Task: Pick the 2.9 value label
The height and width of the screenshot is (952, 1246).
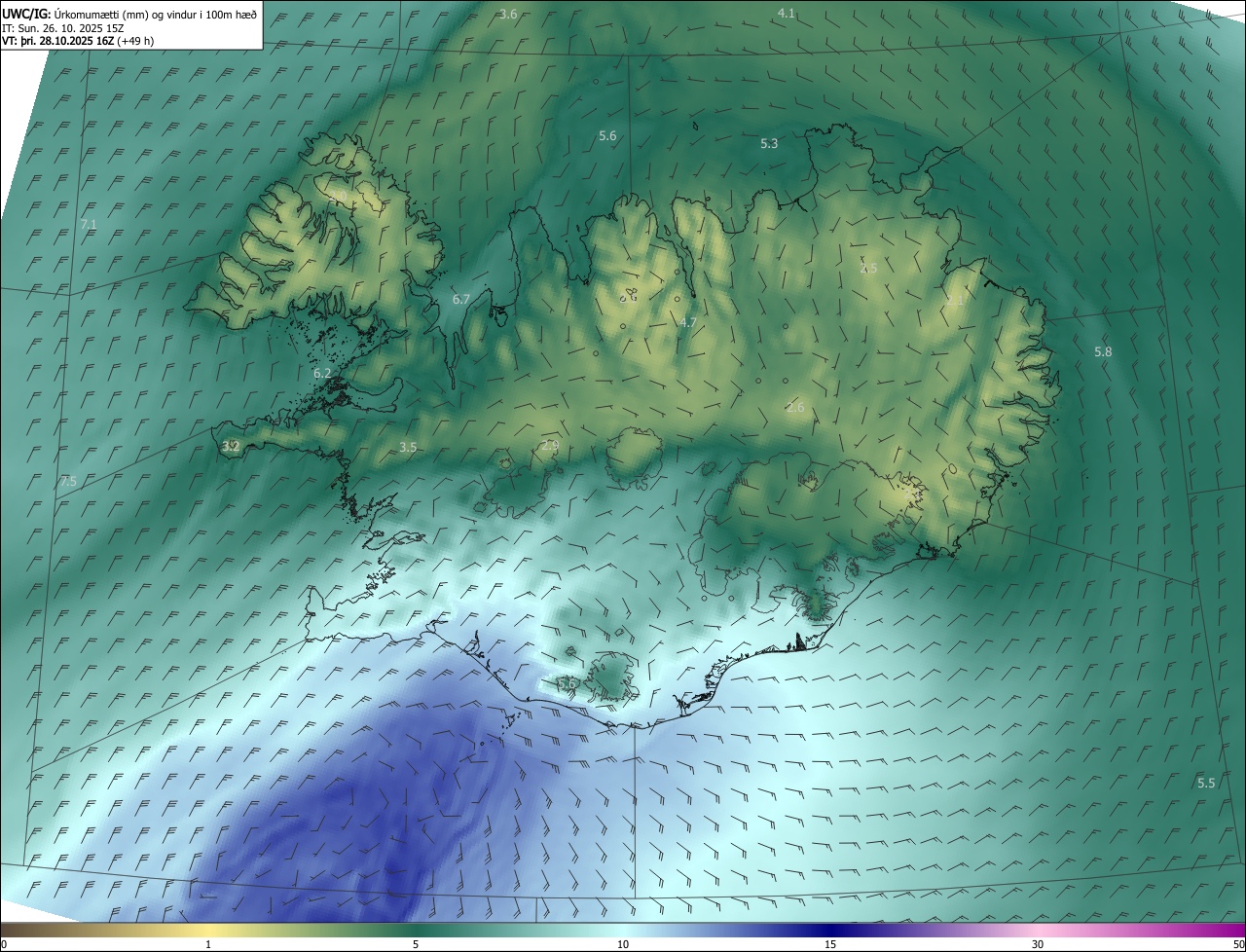Action: click(551, 446)
